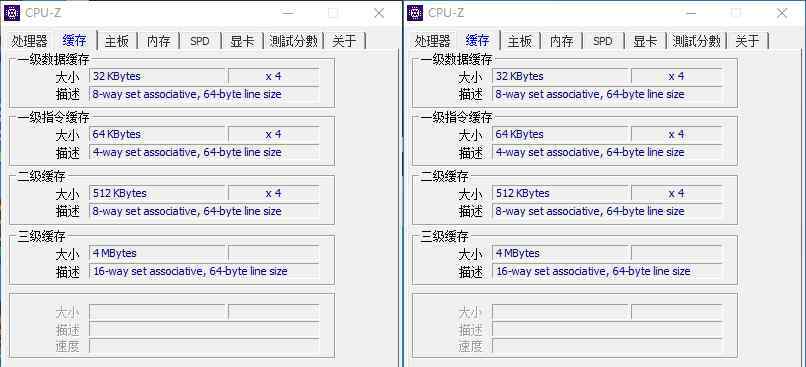This screenshot has width=806, height=367.
Task: Open 关于 tab in left window
Action: click(344, 41)
